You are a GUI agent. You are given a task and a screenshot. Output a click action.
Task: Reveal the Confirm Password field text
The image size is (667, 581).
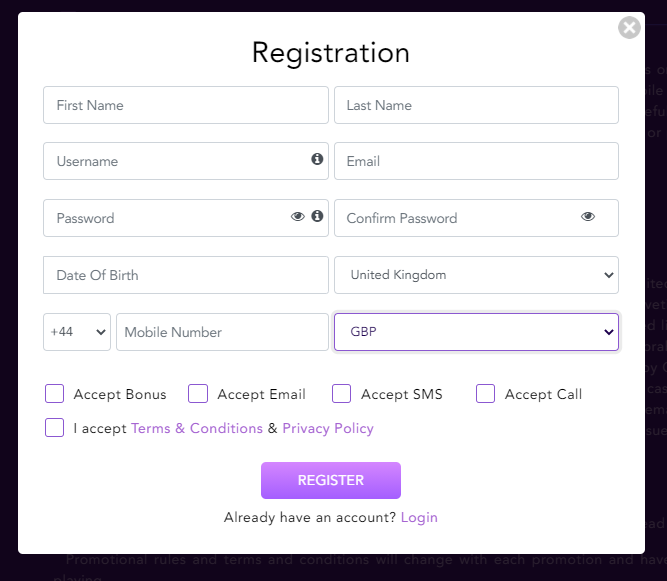click(x=588, y=216)
